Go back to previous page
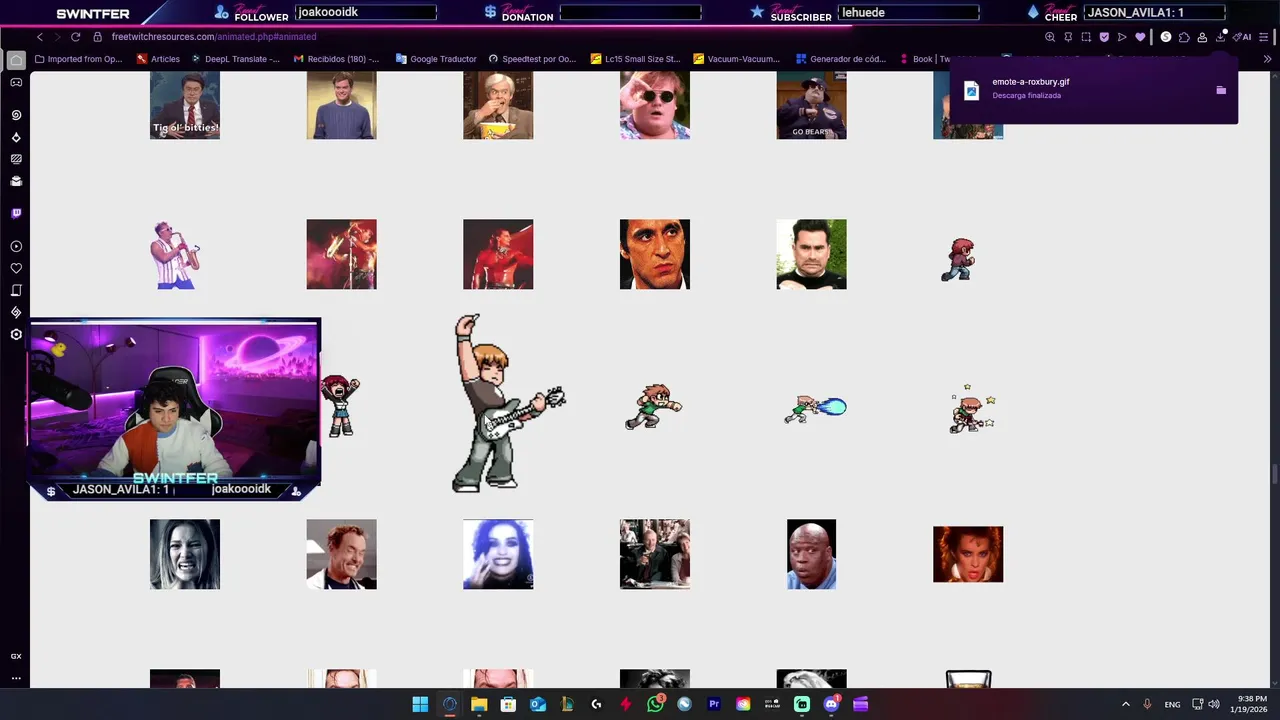1280x720 pixels. [x=40, y=37]
